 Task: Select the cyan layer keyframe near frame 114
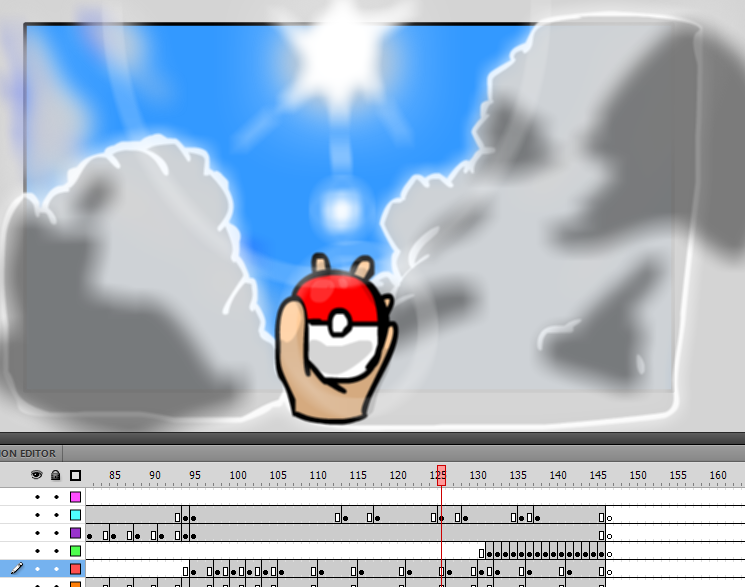tap(345, 518)
